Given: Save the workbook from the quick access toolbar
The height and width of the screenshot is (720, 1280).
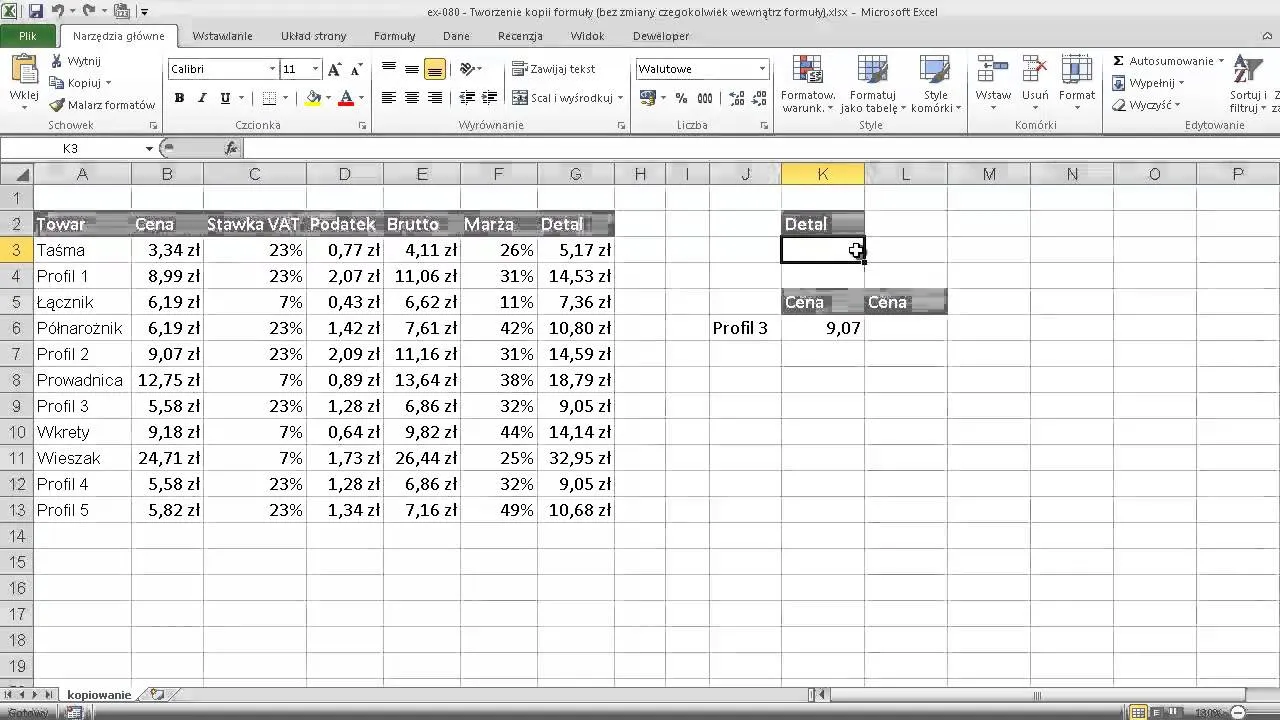Looking at the screenshot, I should tap(36, 12).
